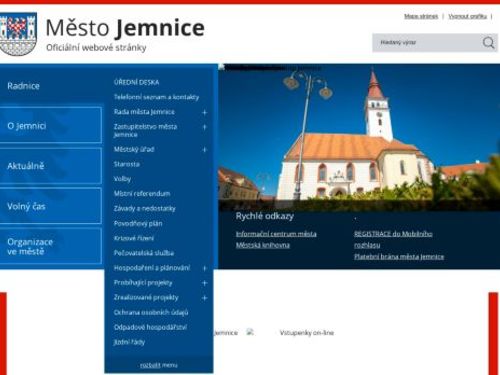Screen dimensions: 500x375
Task: Open the Aktuálně menu section
Action: coord(51,166)
